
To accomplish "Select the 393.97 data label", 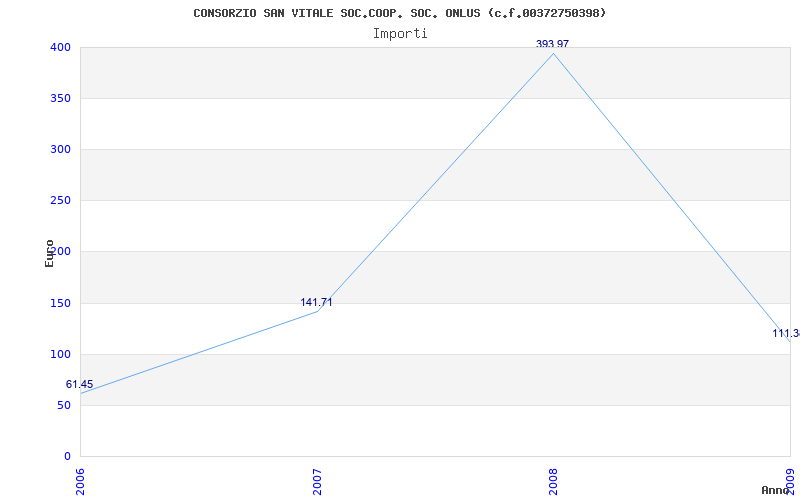I will (552, 44).
